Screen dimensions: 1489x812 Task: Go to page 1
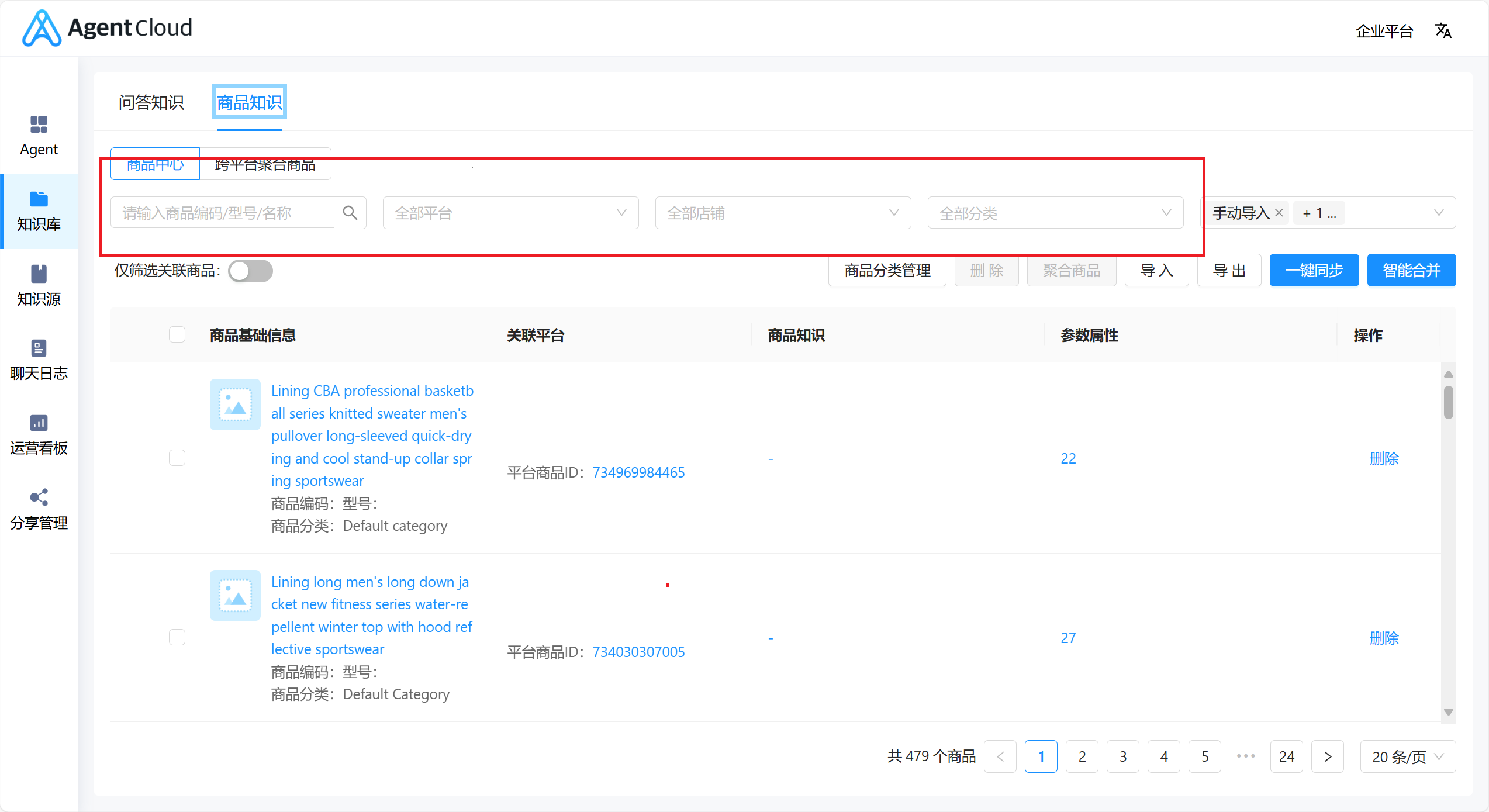[x=1041, y=756]
